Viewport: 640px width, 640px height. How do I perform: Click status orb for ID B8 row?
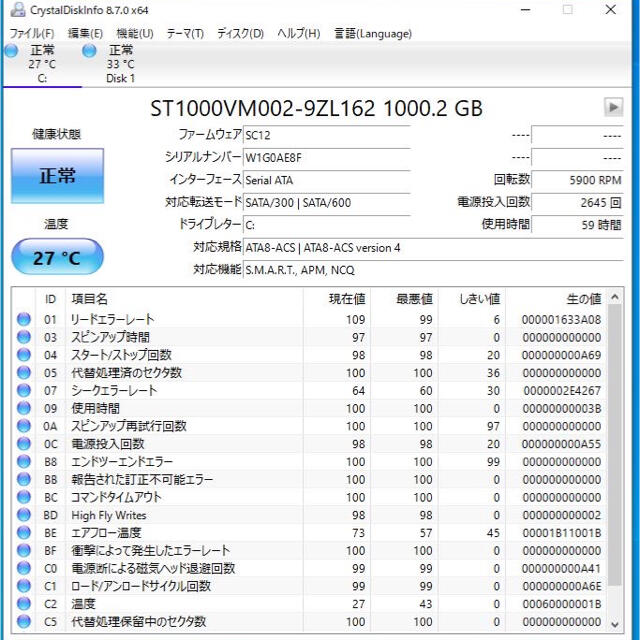(24, 462)
